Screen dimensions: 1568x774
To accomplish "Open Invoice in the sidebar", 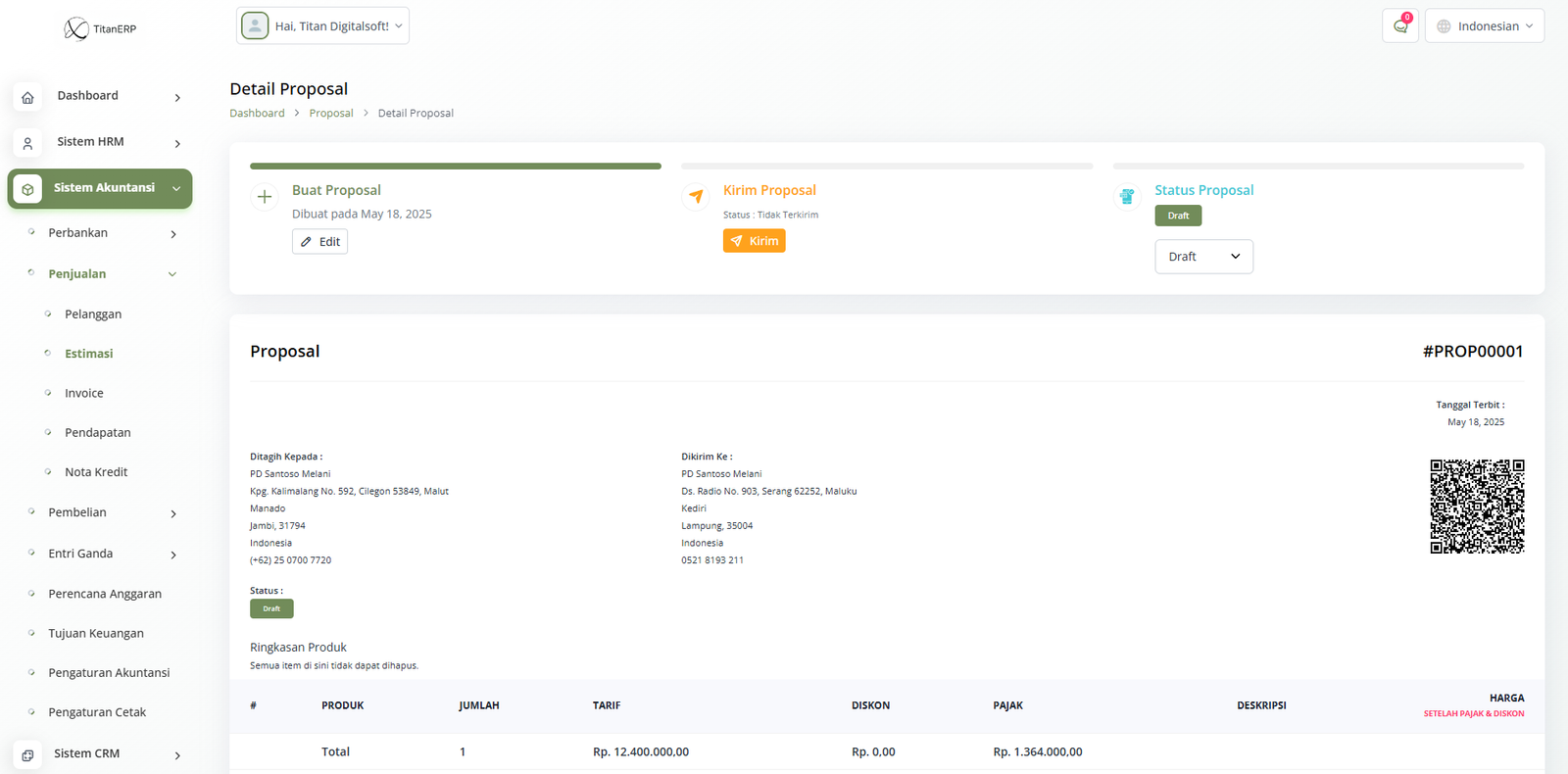I will (x=84, y=393).
